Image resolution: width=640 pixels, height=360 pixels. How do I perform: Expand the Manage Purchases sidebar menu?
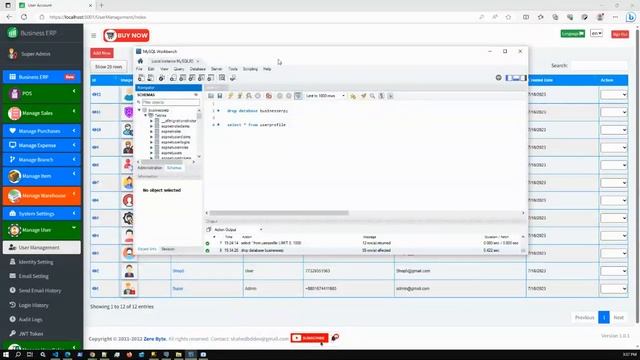coord(42,131)
